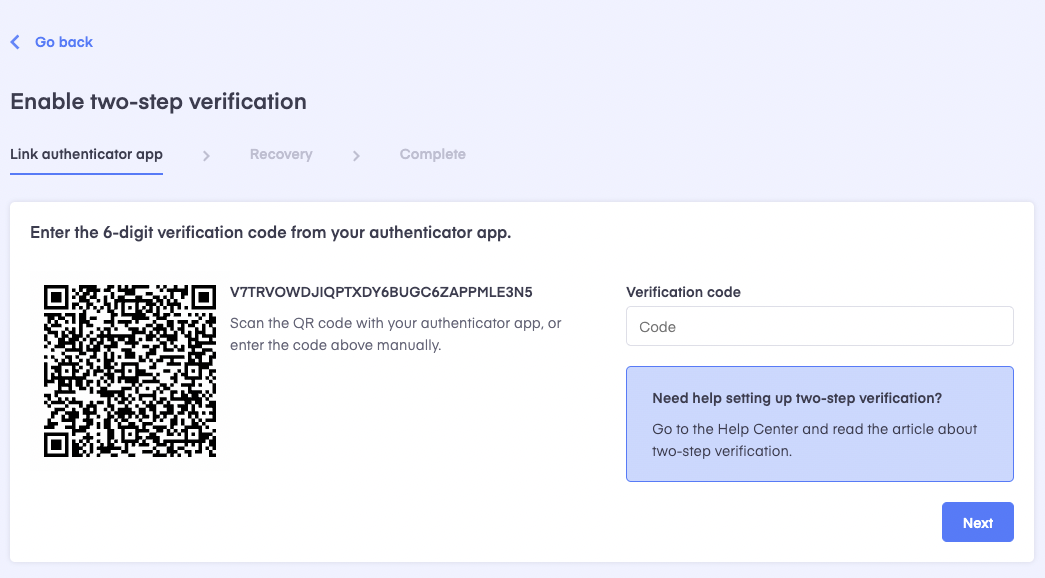
Task: Click 'Scan the QR code' instruction text
Action: pos(396,334)
